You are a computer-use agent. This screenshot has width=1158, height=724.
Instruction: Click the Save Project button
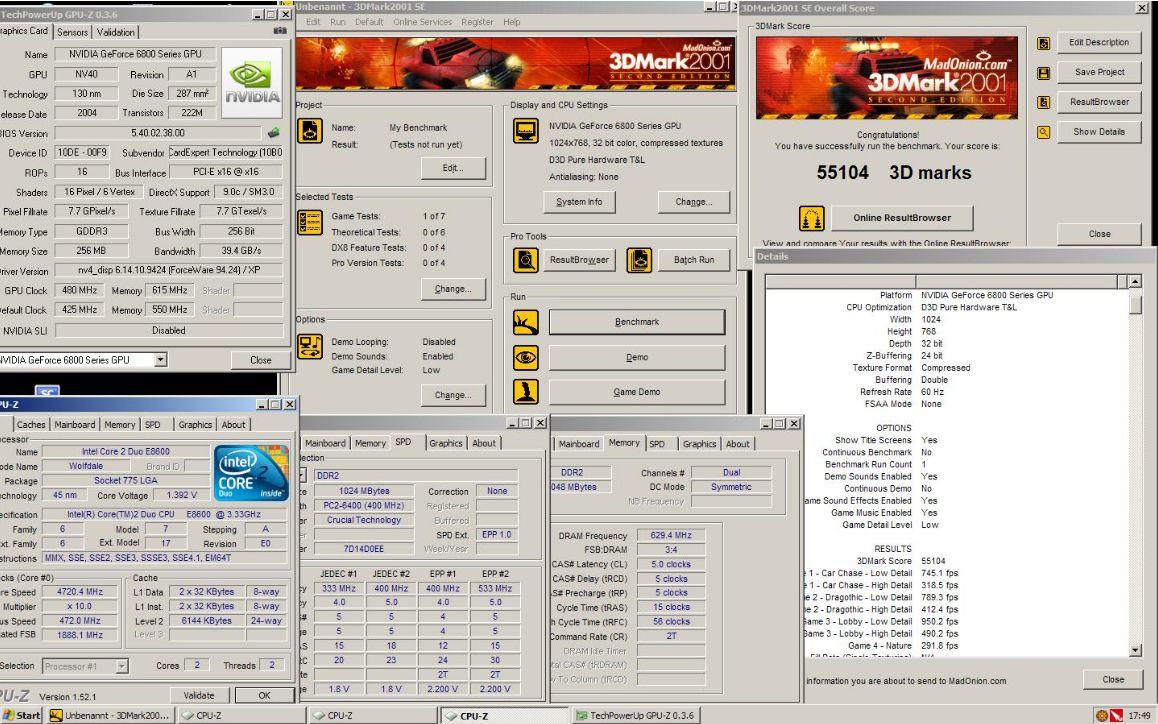(1099, 72)
